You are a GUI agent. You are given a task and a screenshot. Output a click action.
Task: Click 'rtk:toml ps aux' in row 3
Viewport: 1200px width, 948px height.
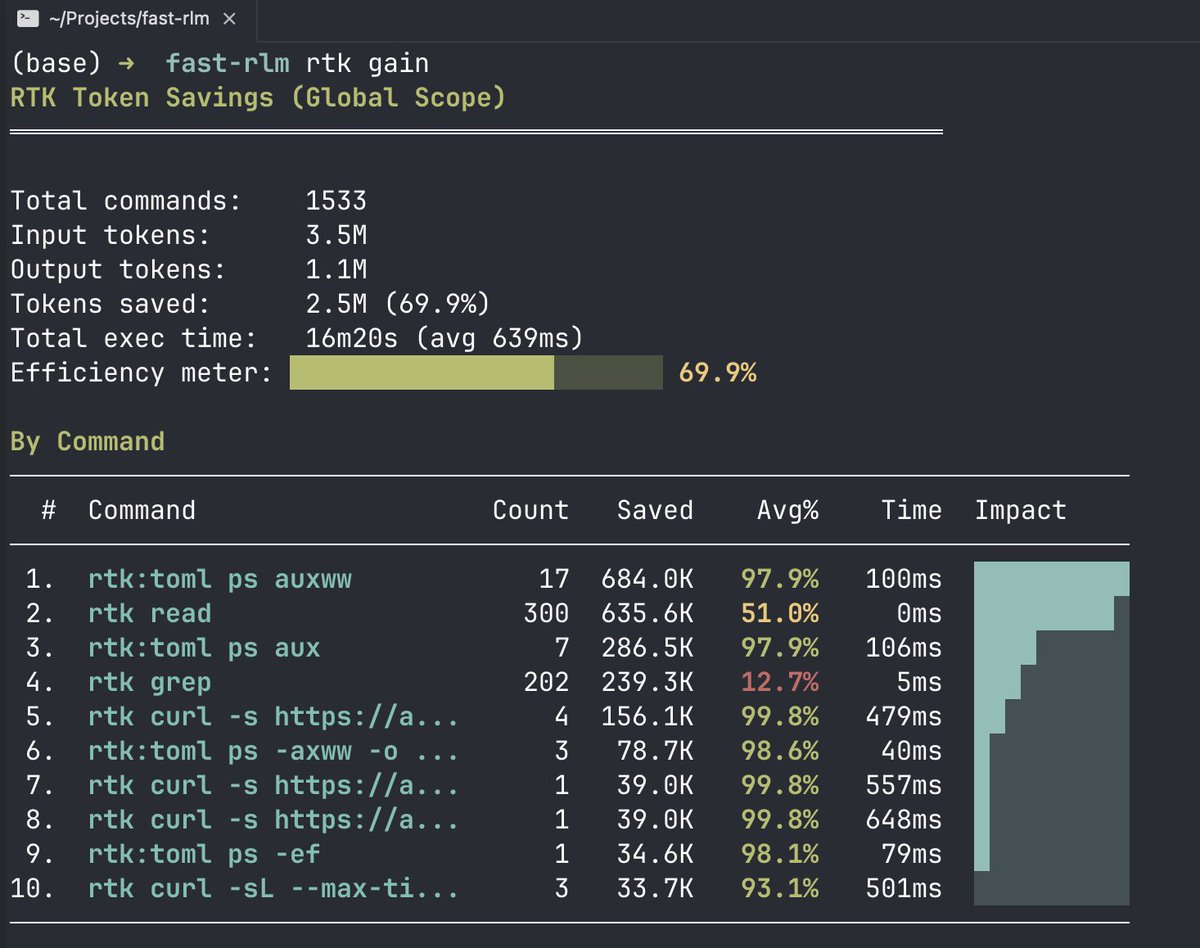[204, 648]
